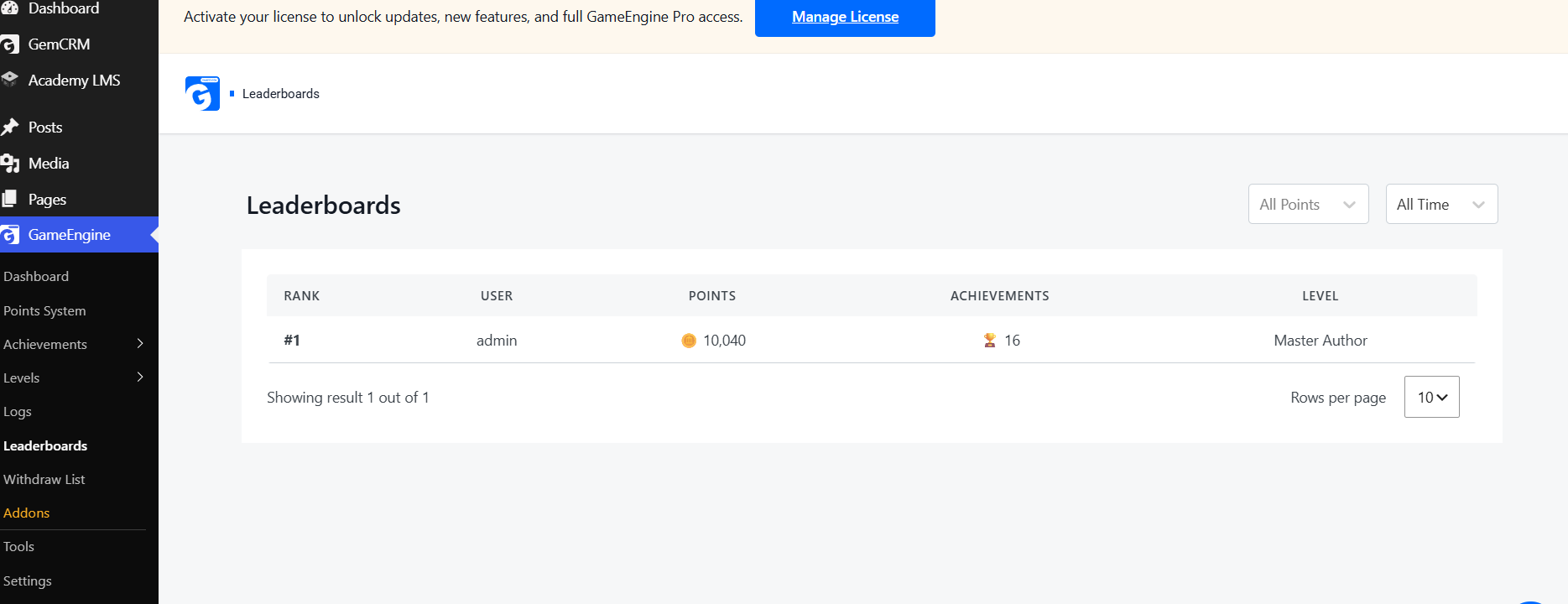Image resolution: width=1568 pixels, height=604 pixels.
Task: Click the #1 rank cell
Action: coord(292,341)
